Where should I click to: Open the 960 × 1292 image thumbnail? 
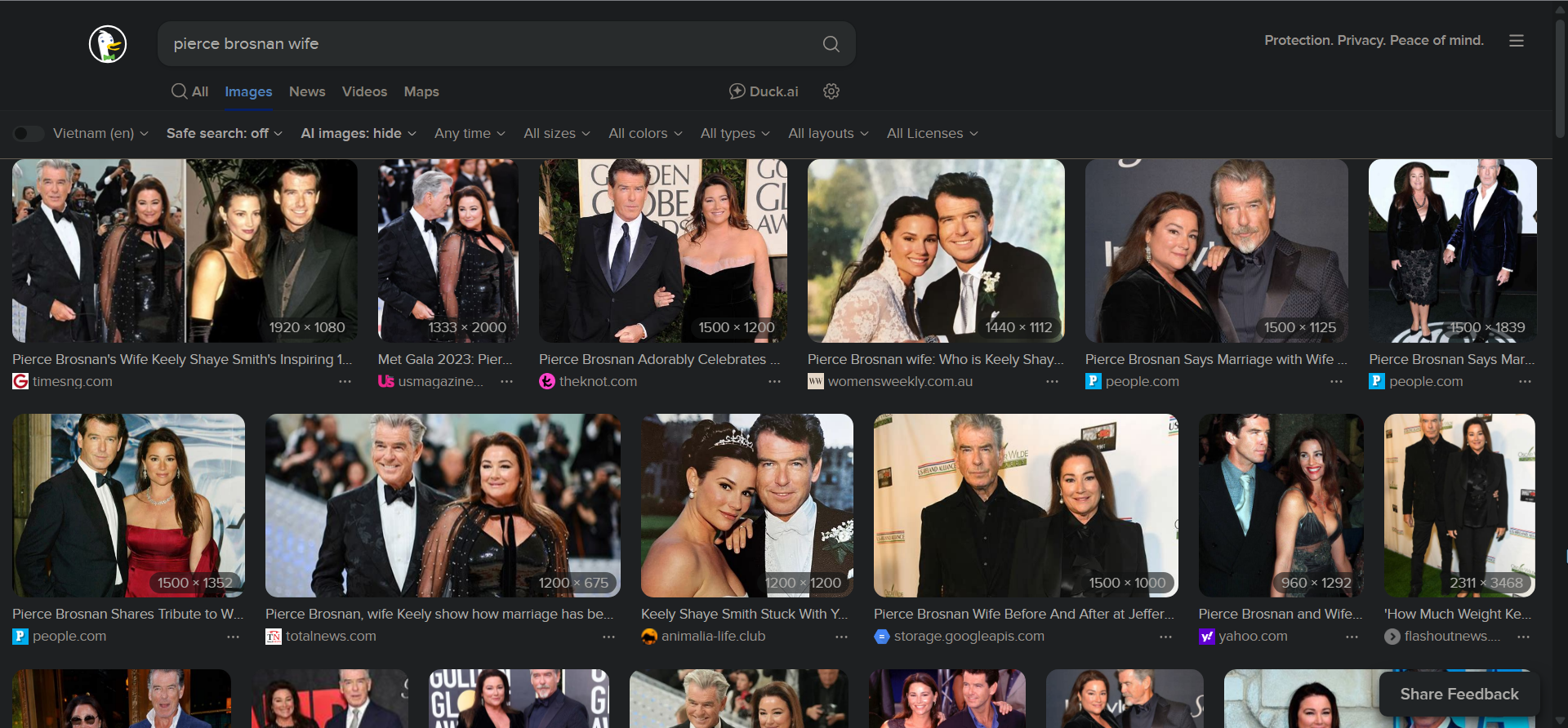pos(1281,505)
